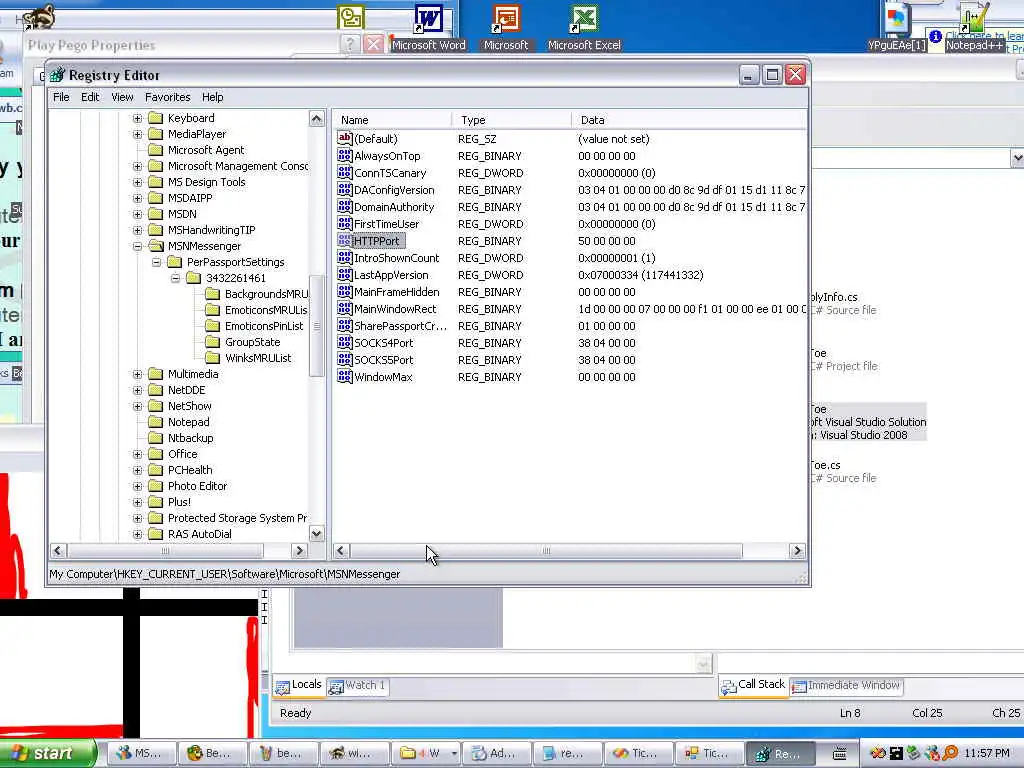Click the GroupState folder icon
This screenshot has height=768, width=1024.
[212, 342]
